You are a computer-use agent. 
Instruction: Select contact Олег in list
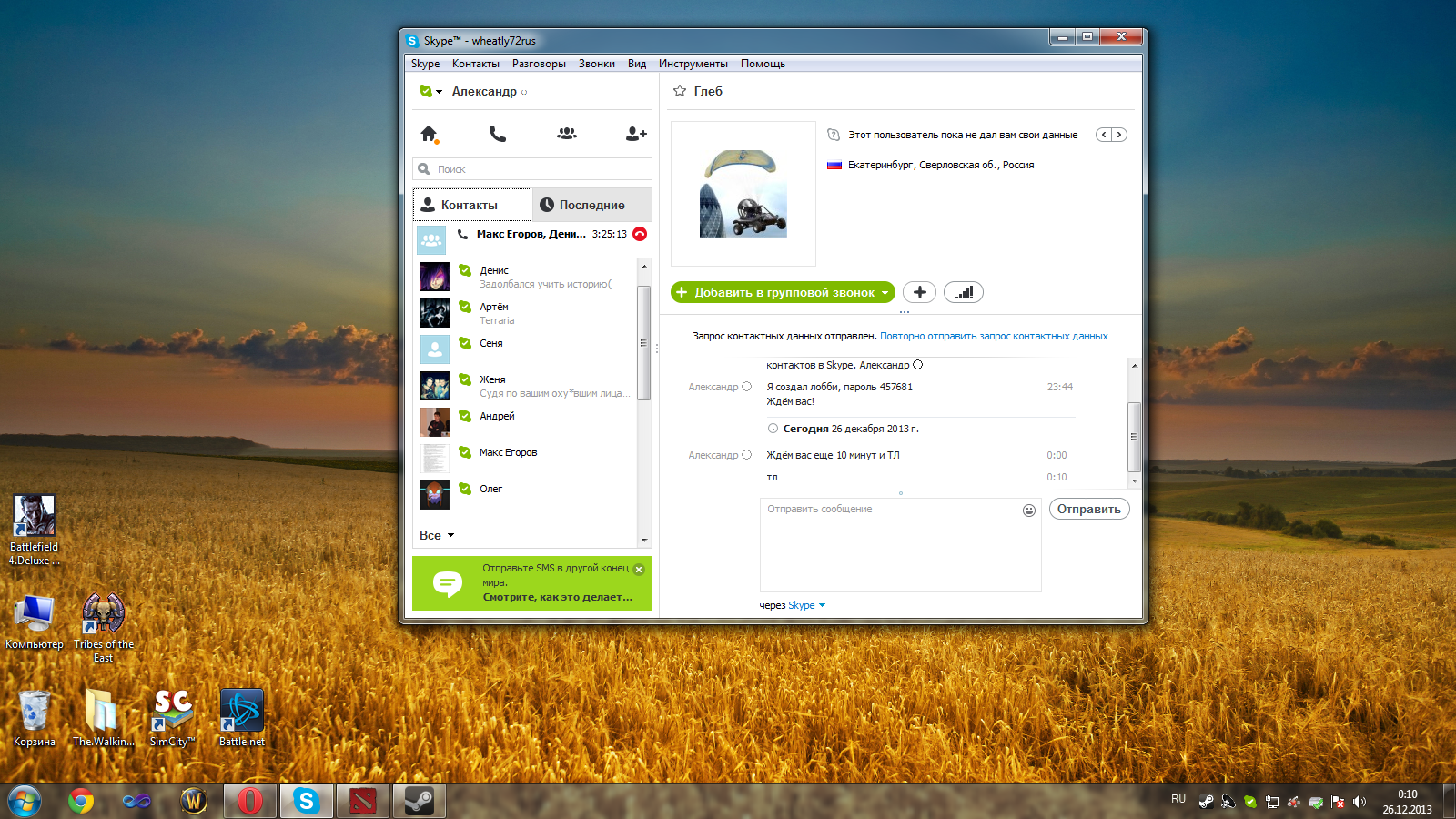click(x=526, y=495)
